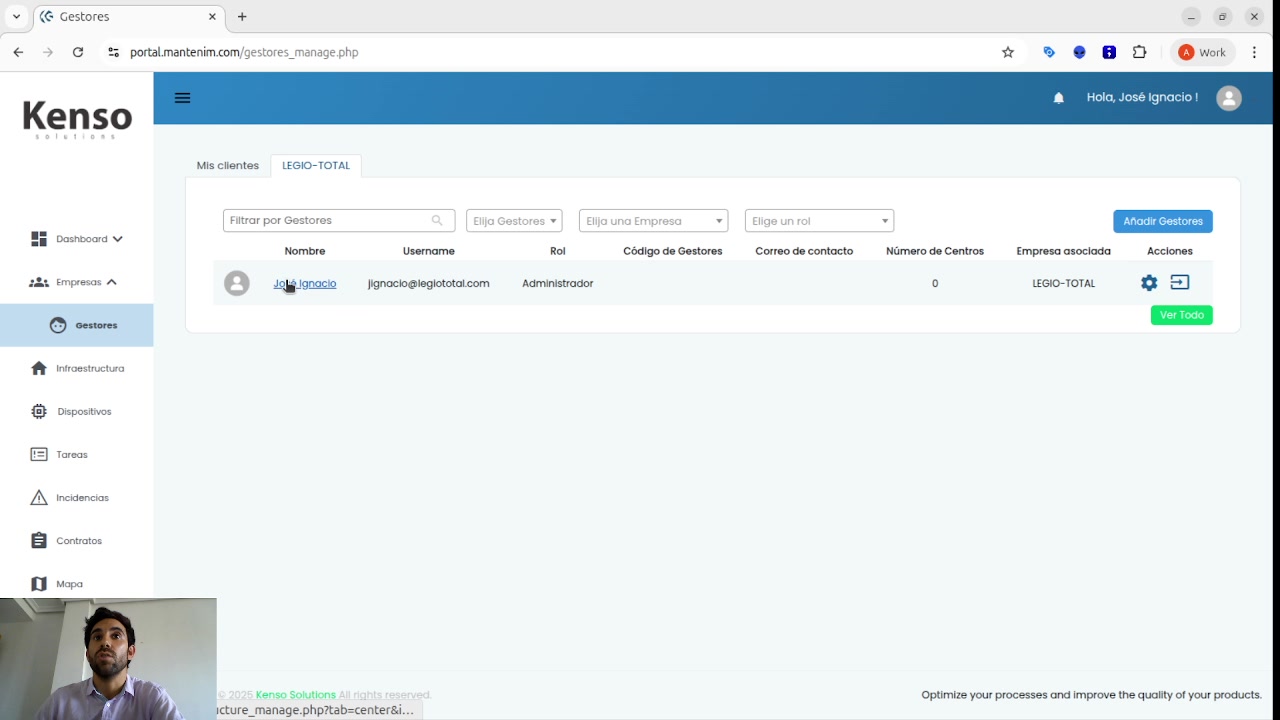This screenshot has height=720, width=1280.
Task: Click the notification bell icon
Action: [1058, 98]
